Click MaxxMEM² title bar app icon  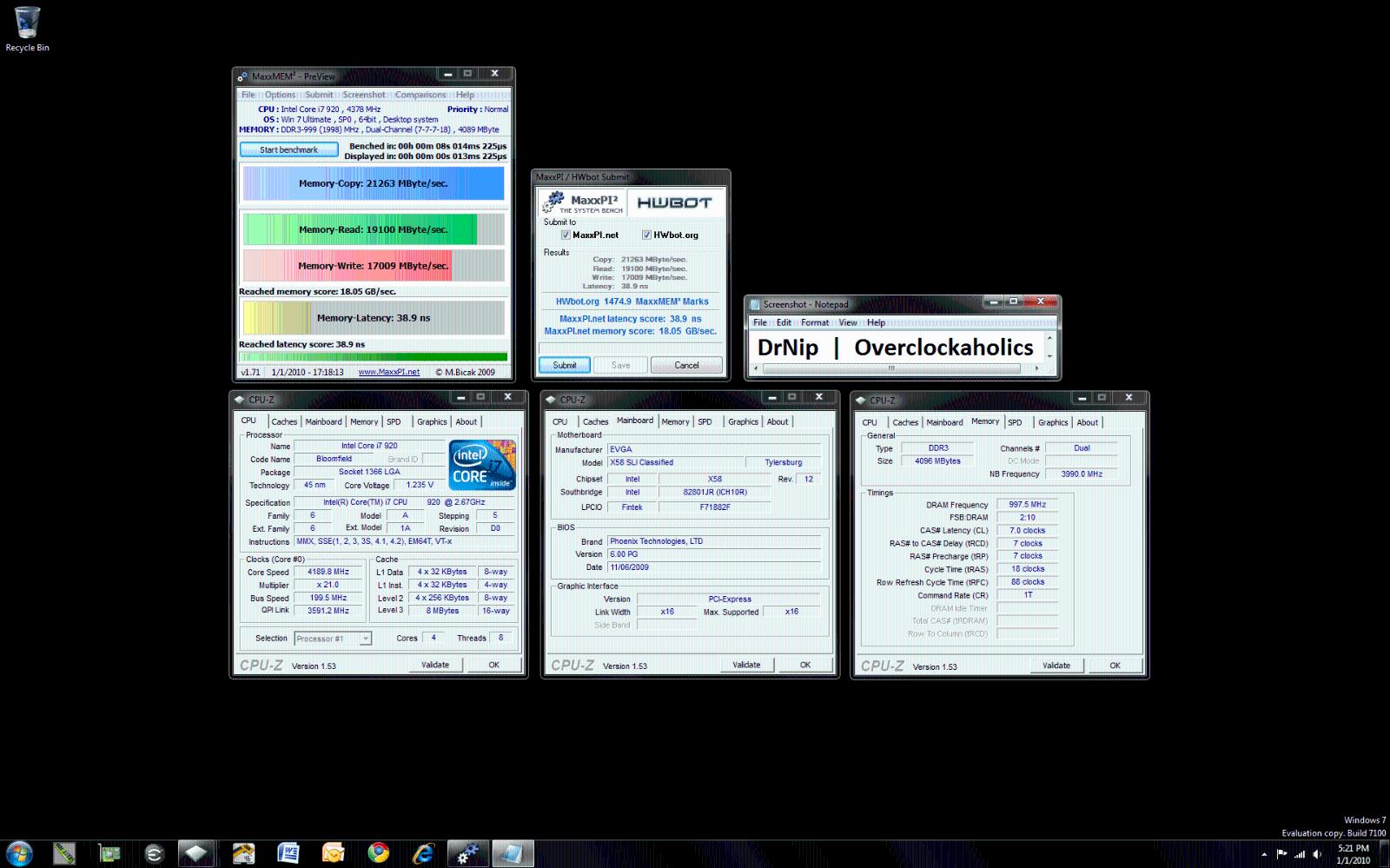click(x=243, y=76)
